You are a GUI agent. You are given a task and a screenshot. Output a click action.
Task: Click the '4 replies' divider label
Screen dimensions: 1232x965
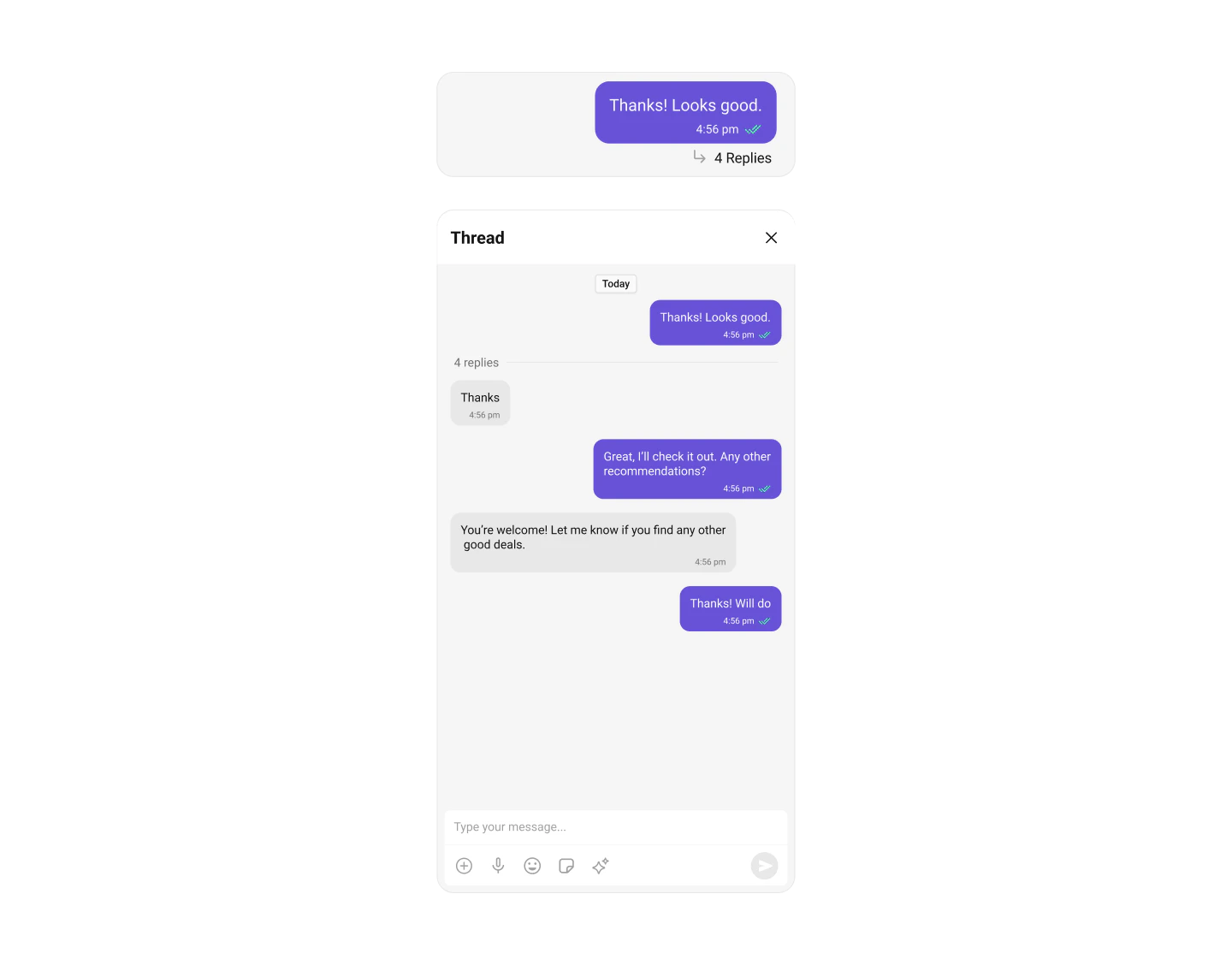point(477,363)
